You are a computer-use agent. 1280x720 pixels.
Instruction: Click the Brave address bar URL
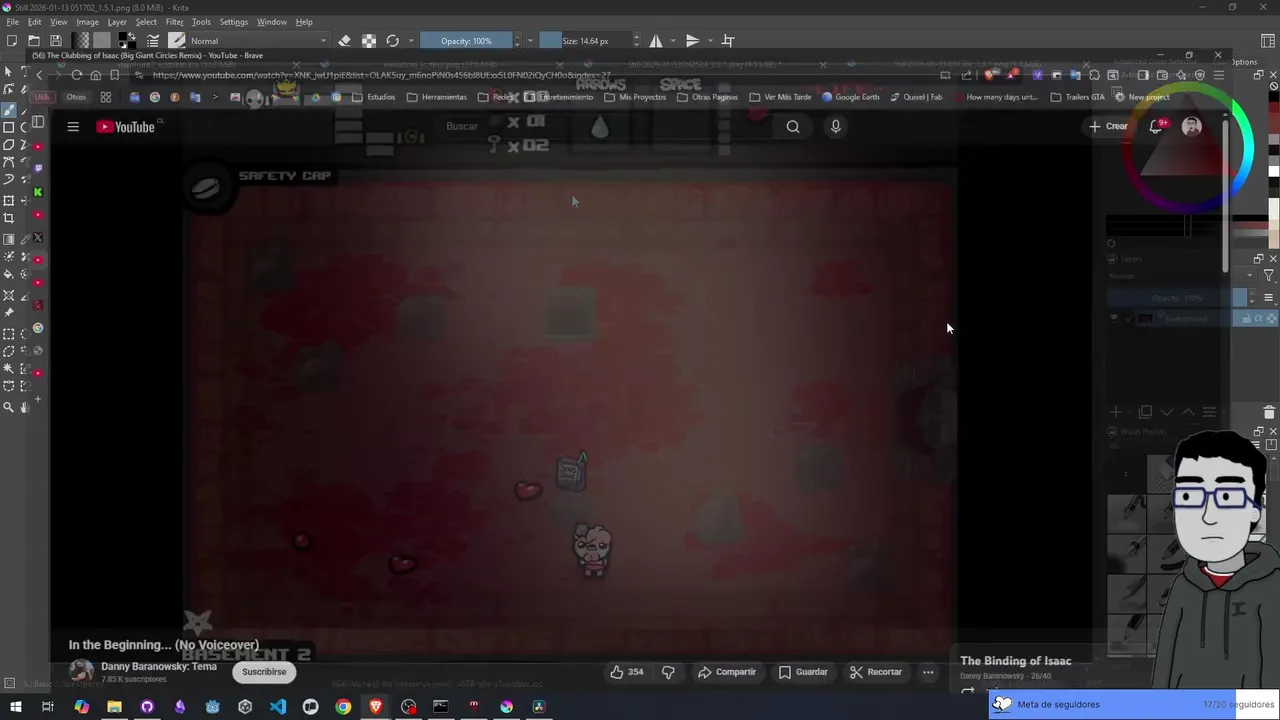[381, 75]
